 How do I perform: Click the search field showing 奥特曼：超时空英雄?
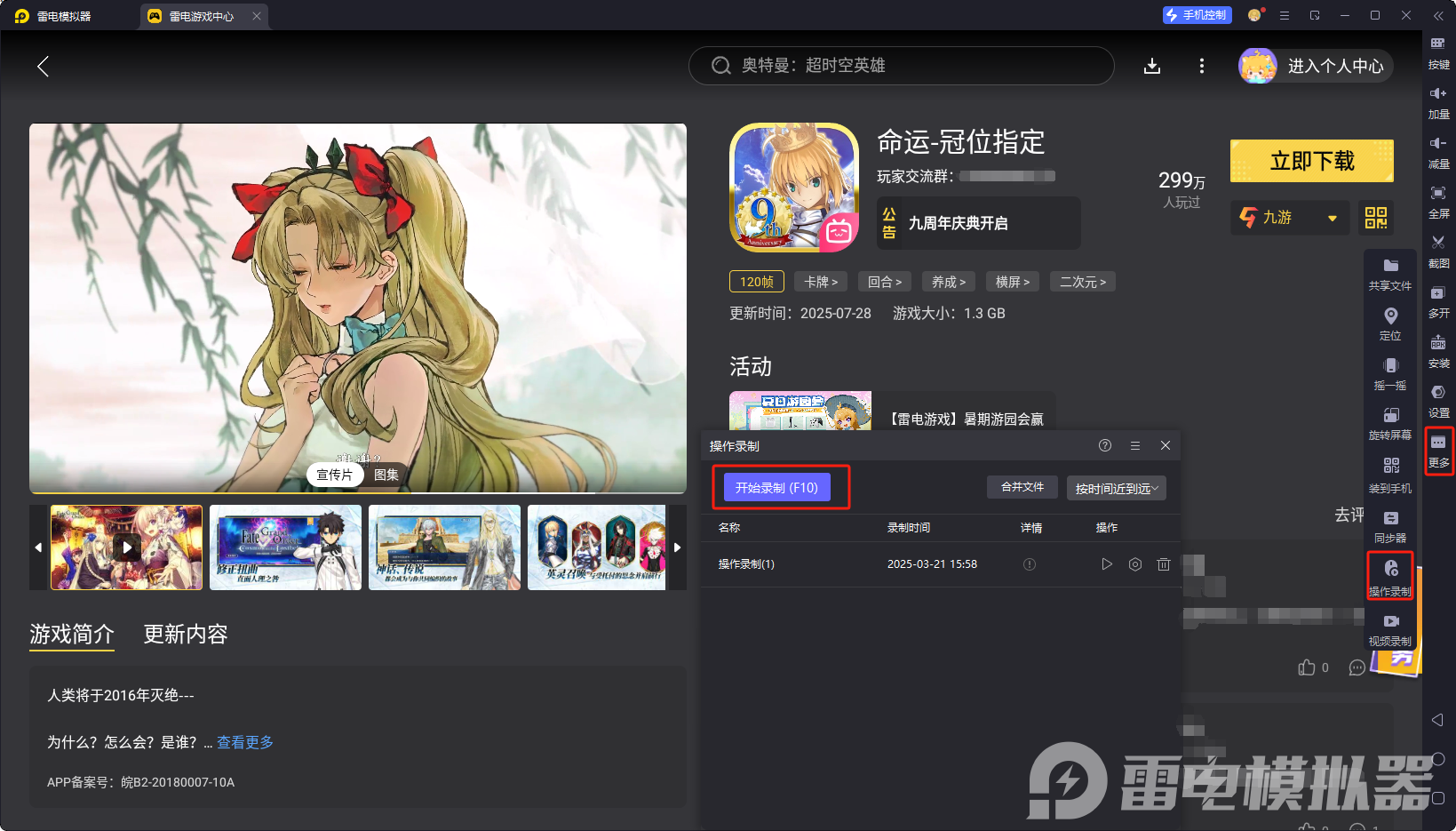[901, 66]
